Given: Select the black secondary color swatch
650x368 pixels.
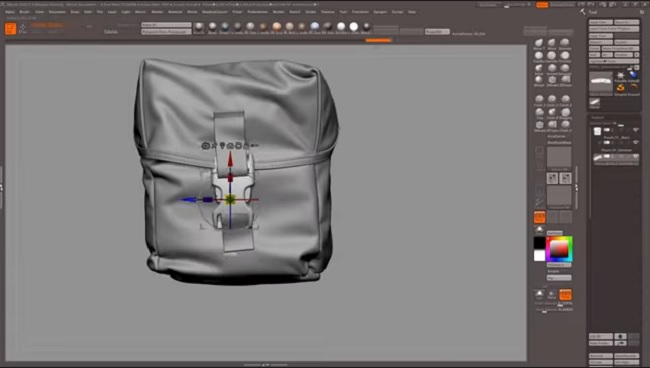Looking at the screenshot, I should click(x=539, y=243).
